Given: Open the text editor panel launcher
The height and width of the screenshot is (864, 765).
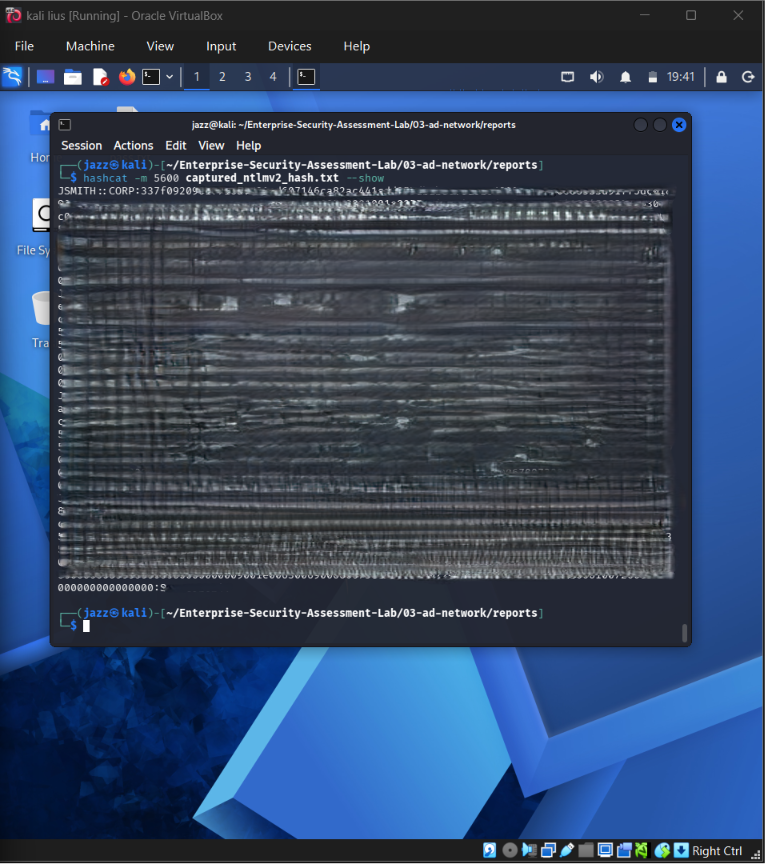Looking at the screenshot, I should [x=100, y=77].
